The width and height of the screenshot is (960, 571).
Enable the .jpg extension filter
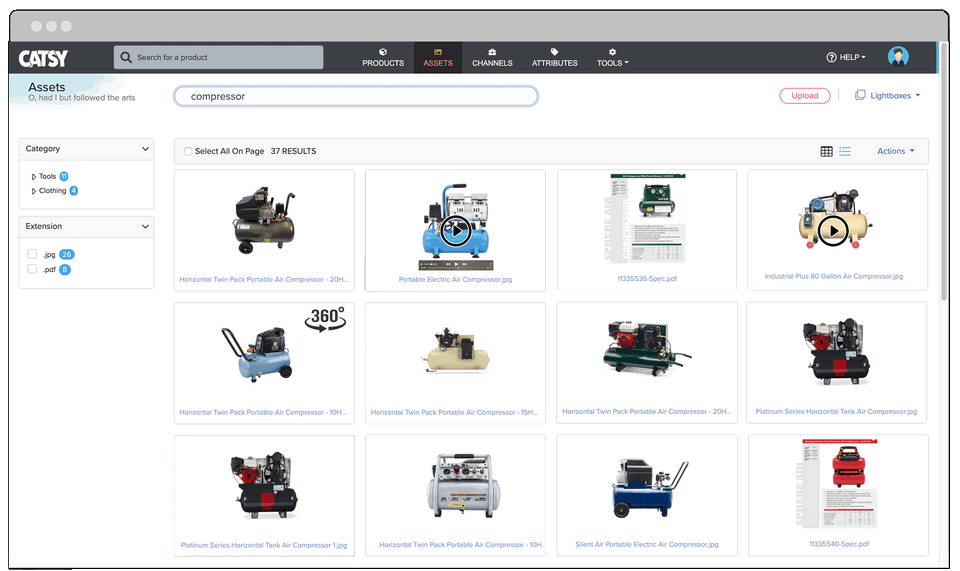pyautogui.click(x=33, y=254)
